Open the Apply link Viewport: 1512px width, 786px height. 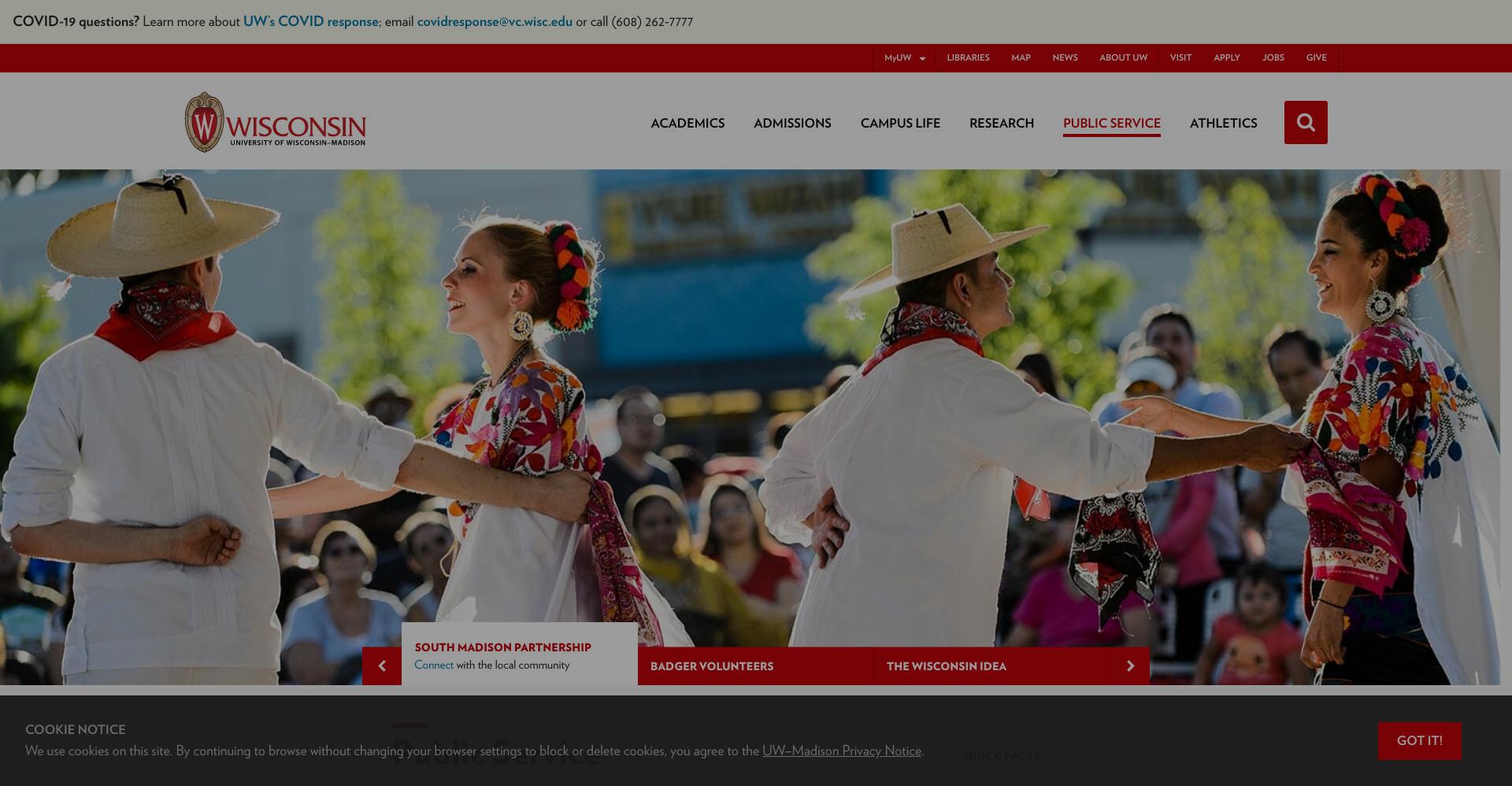click(1226, 58)
